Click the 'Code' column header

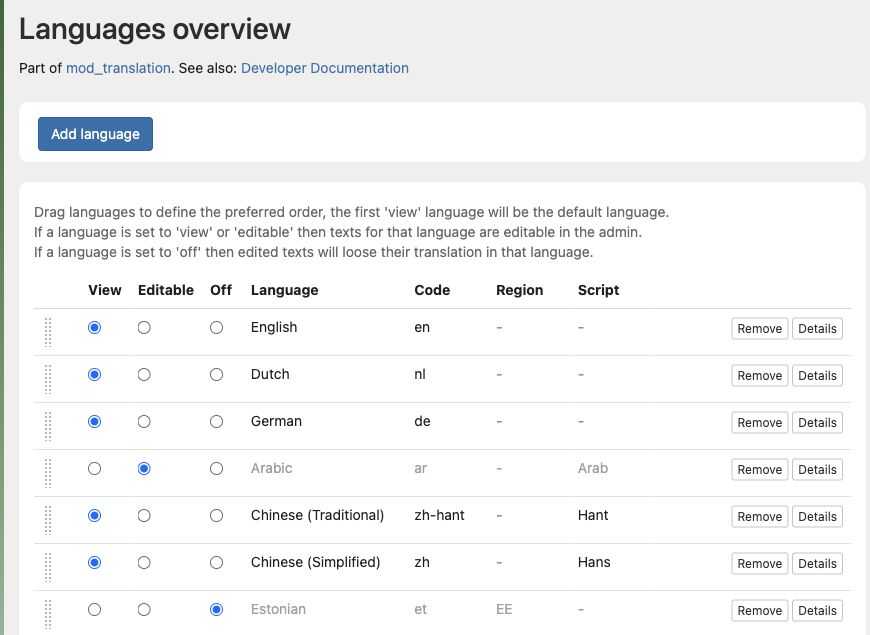(432, 290)
